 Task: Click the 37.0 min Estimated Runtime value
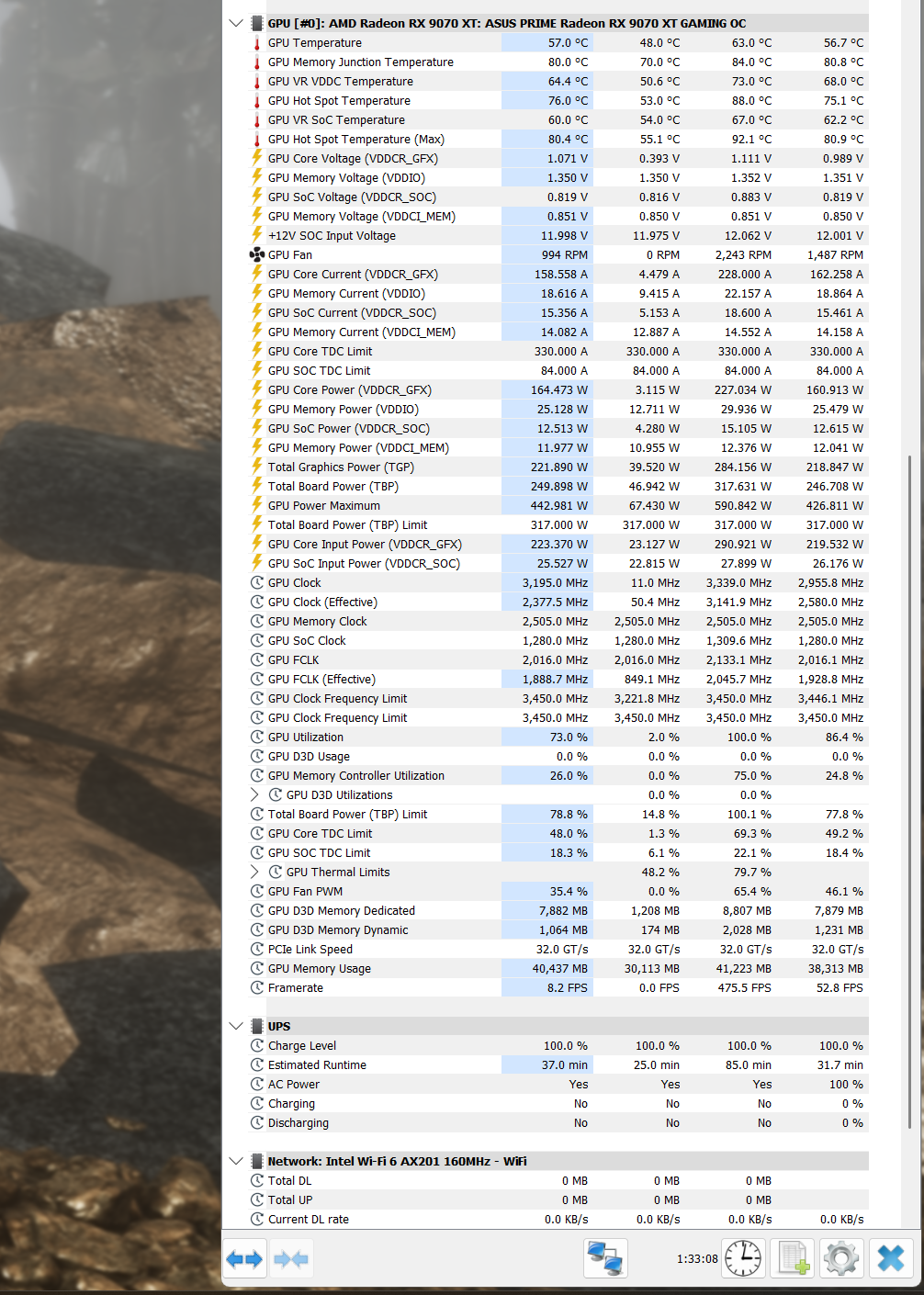(x=565, y=1064)
